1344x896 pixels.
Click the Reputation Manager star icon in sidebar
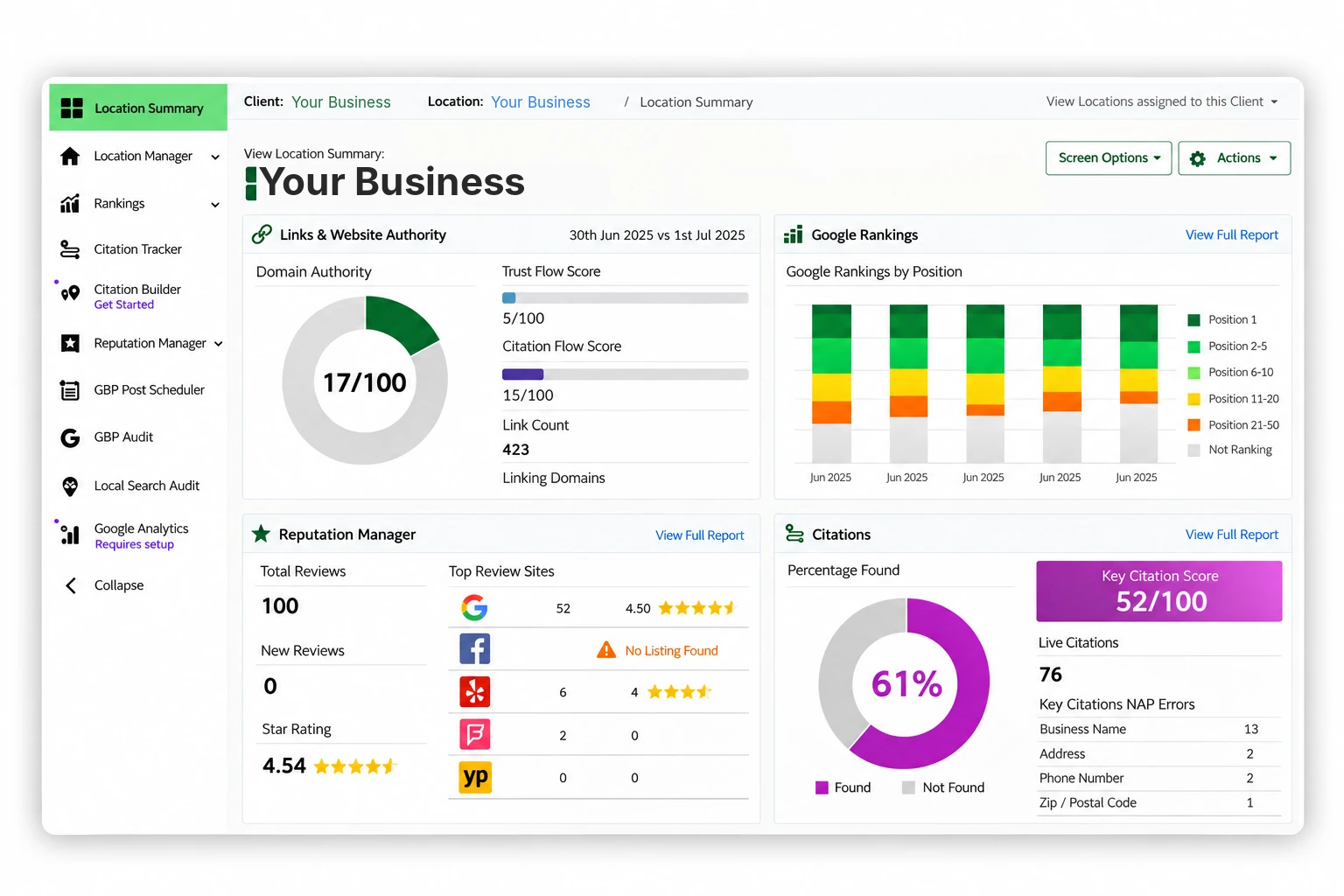[x=70, y=343]
